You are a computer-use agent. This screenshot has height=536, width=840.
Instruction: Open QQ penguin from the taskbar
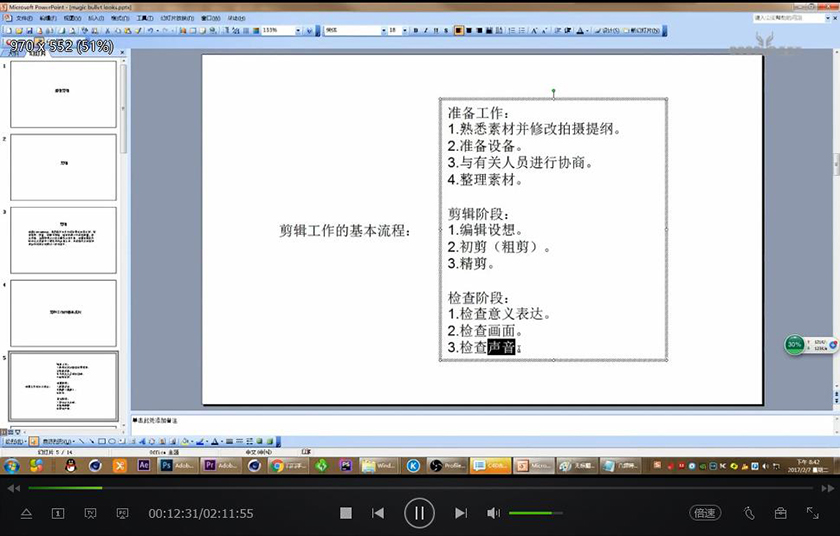[71, 465]
